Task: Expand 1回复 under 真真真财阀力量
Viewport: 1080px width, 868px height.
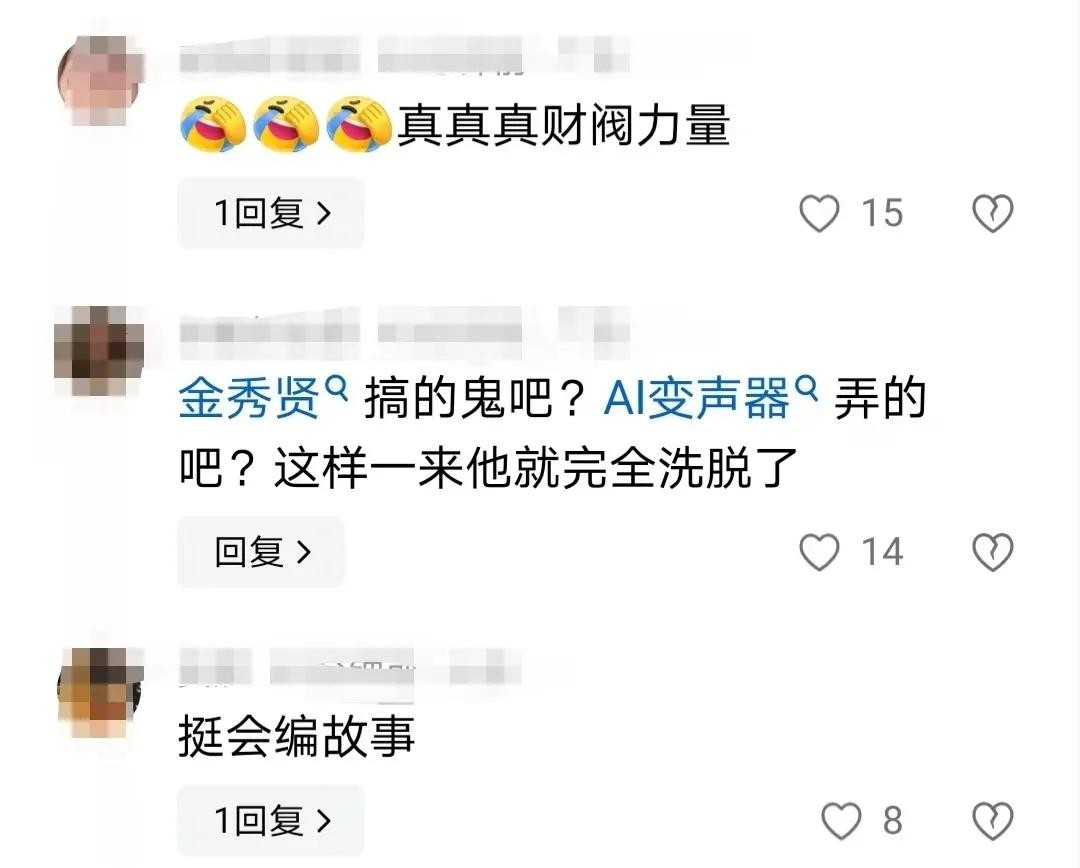Action: pos(271,212)
